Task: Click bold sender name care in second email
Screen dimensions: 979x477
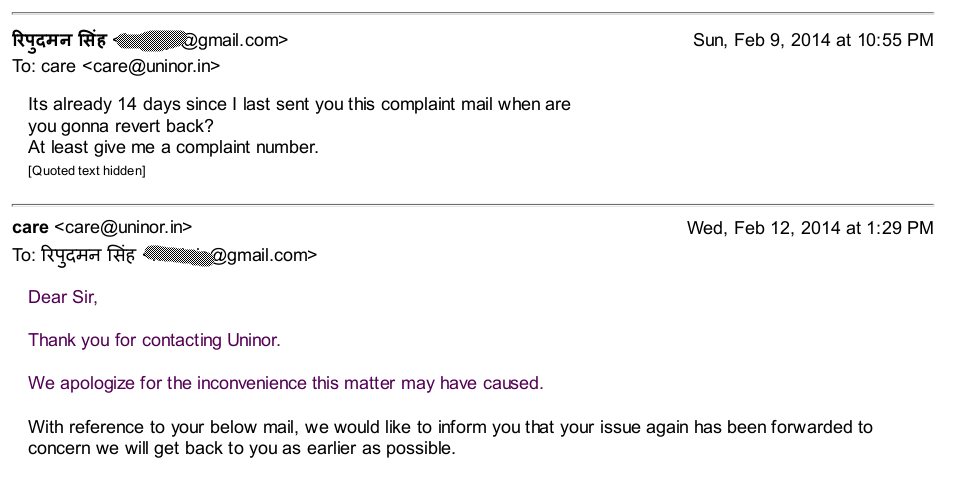Action: [x=30, y=227]
